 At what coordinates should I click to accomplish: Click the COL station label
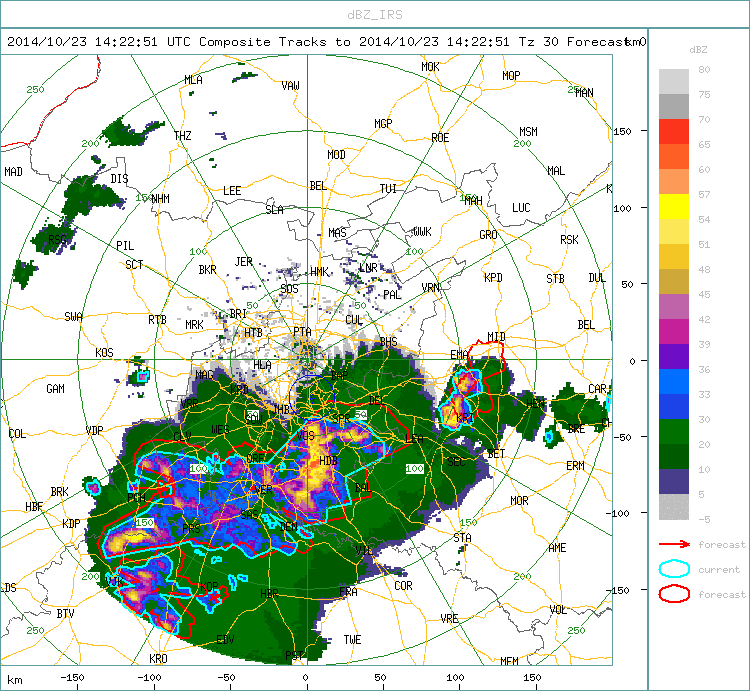click(17, 434)
